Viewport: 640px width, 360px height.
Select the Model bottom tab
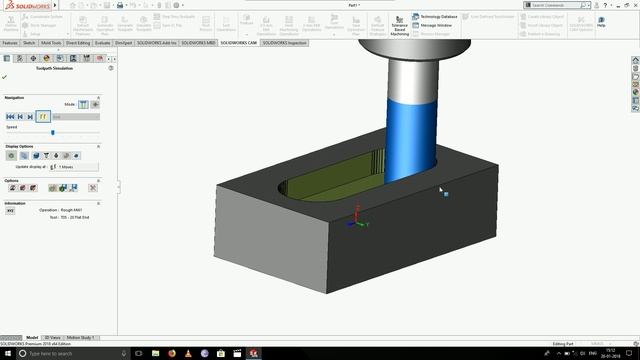pyautogui.click(x=32, y=338)
